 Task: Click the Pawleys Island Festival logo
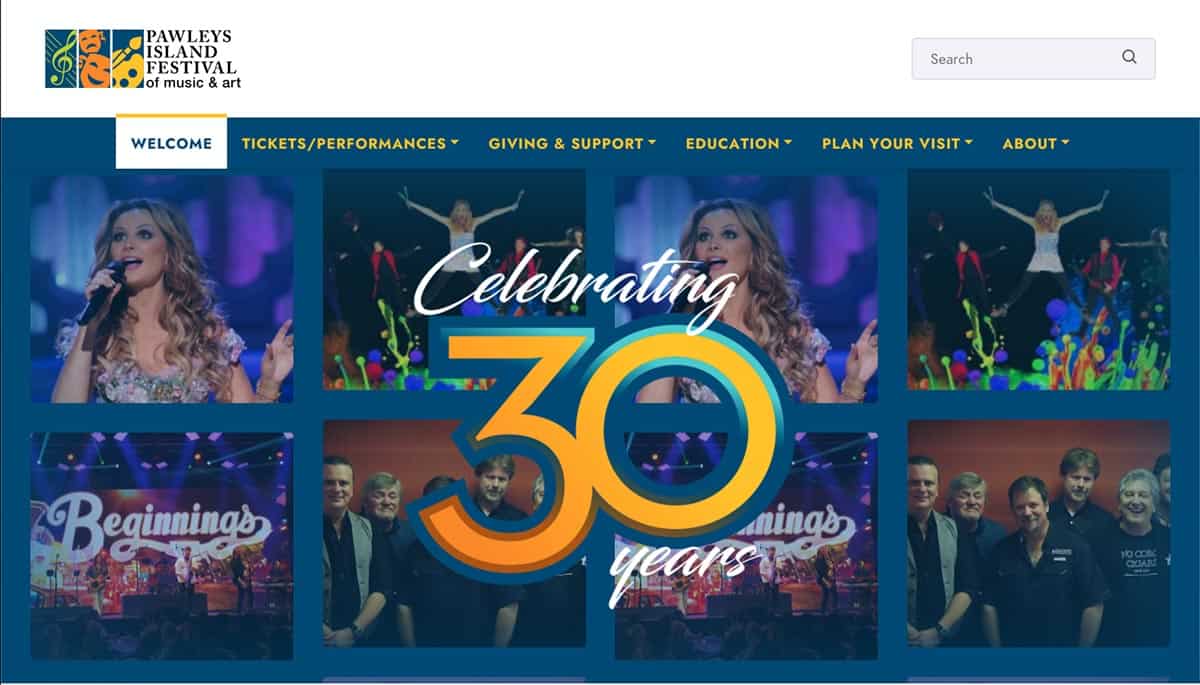(143, 59)
